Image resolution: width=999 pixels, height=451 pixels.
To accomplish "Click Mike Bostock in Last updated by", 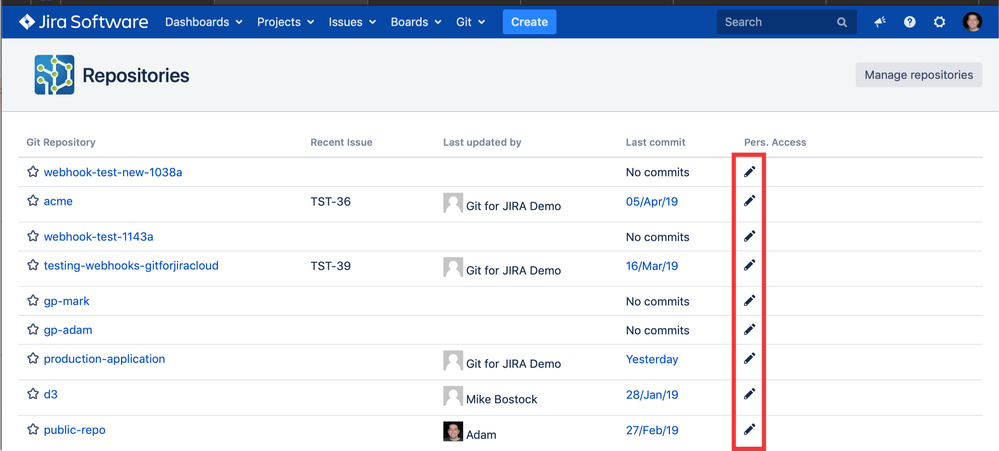I will click(501, 399).
